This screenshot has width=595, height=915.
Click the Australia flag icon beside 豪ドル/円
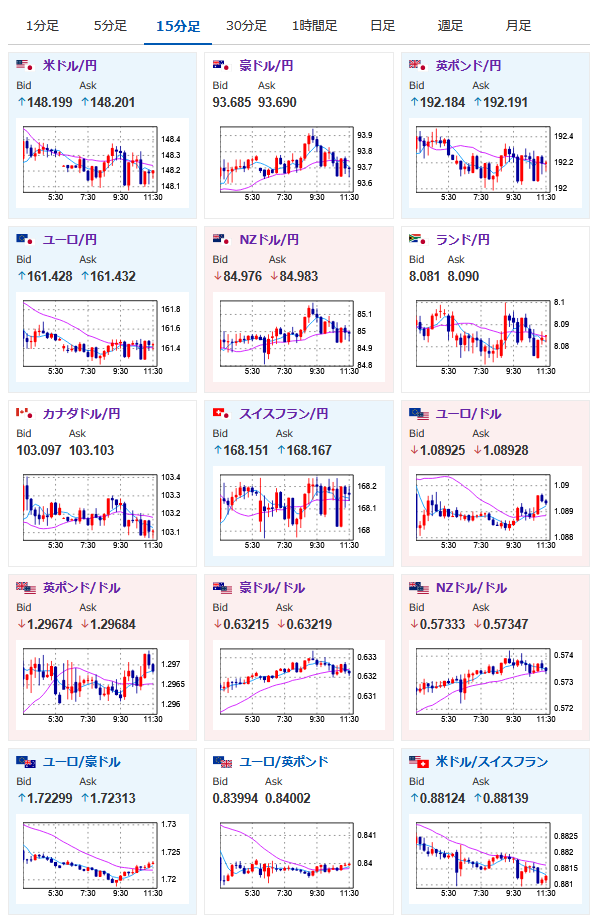click(221, 65)
